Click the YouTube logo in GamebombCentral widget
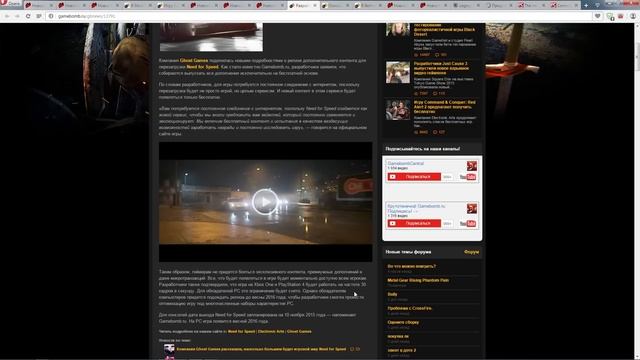The image size is (640, 360). point(468,177)
